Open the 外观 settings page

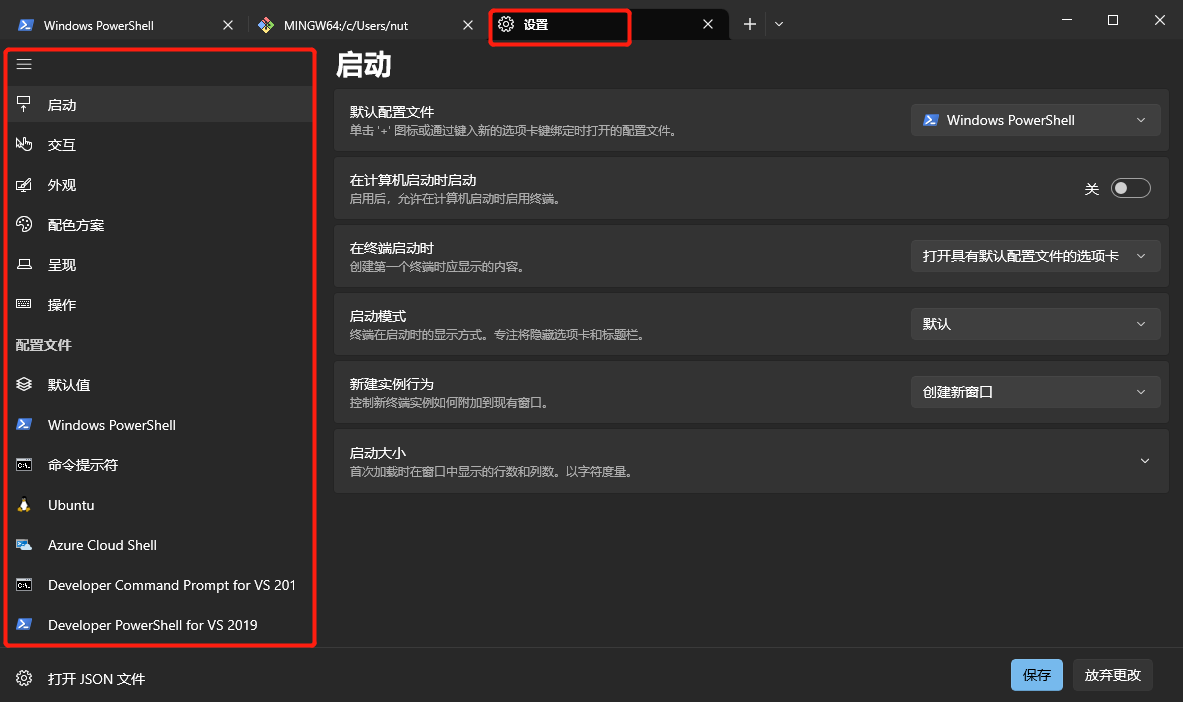160,184
